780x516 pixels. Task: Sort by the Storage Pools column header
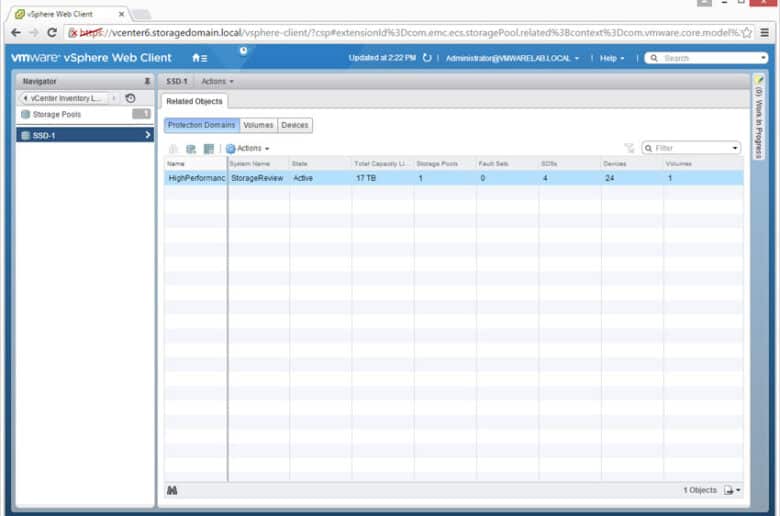(x=445, y=164)
